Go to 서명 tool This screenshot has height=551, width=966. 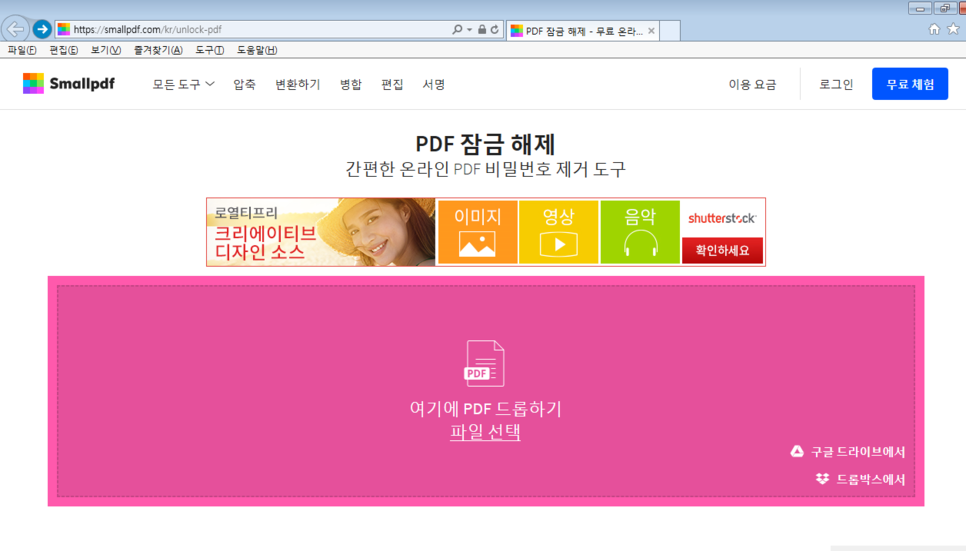point(434,84)
